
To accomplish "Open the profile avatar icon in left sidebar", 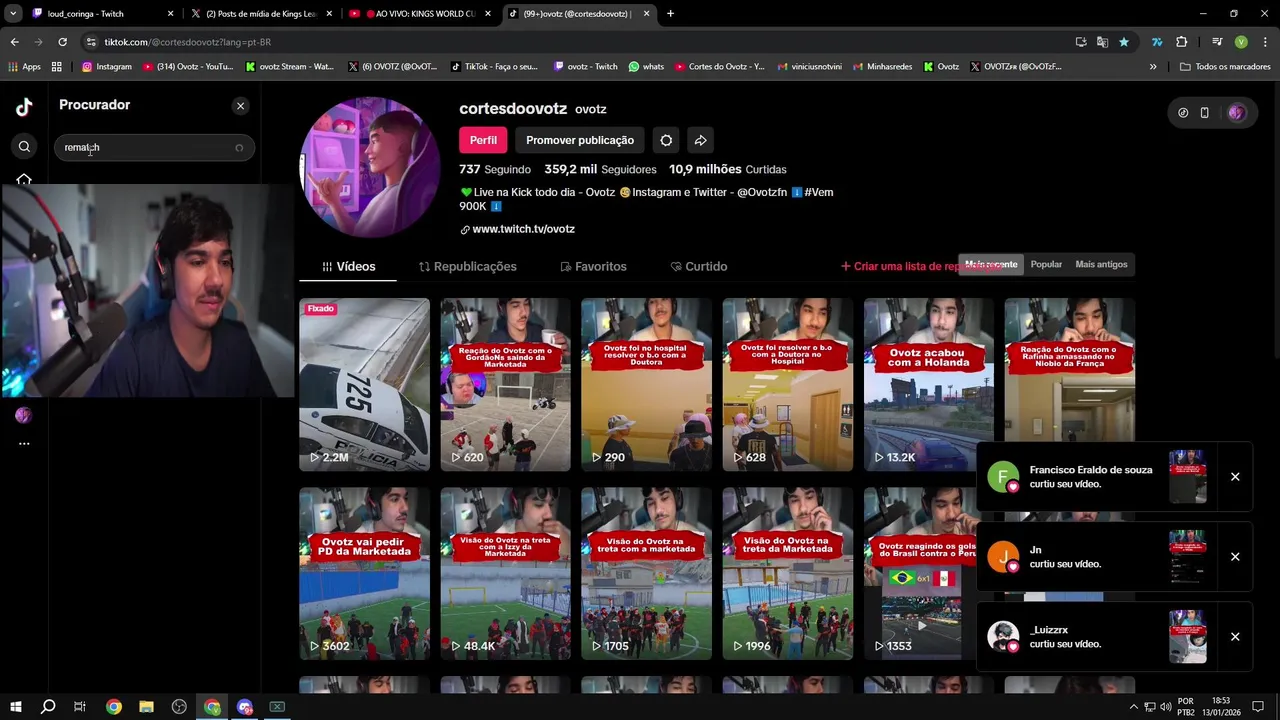I will point(24,415).
